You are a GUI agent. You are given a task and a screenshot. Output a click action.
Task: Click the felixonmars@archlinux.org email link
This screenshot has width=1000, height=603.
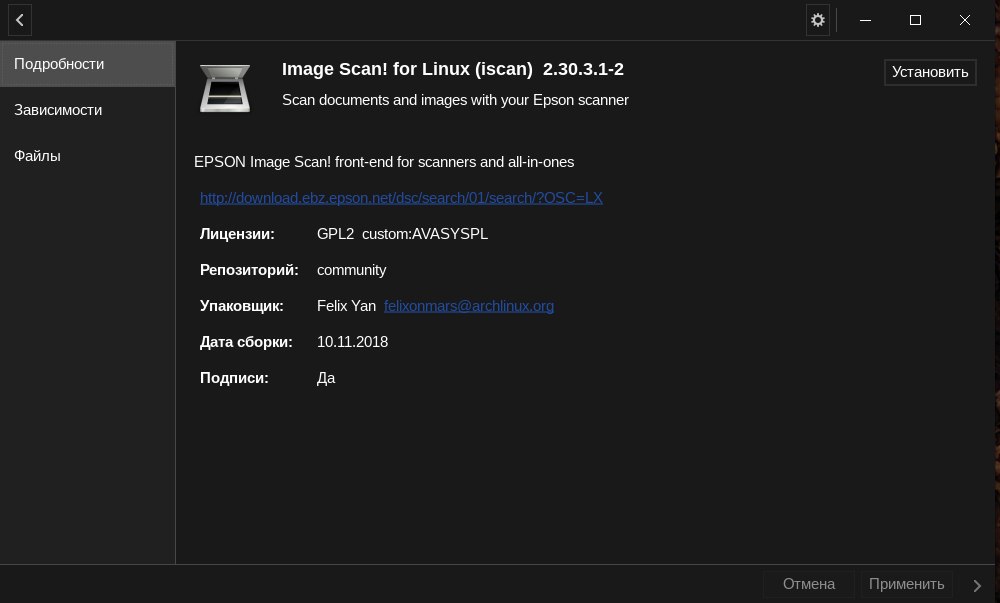[x=469, y=306]
